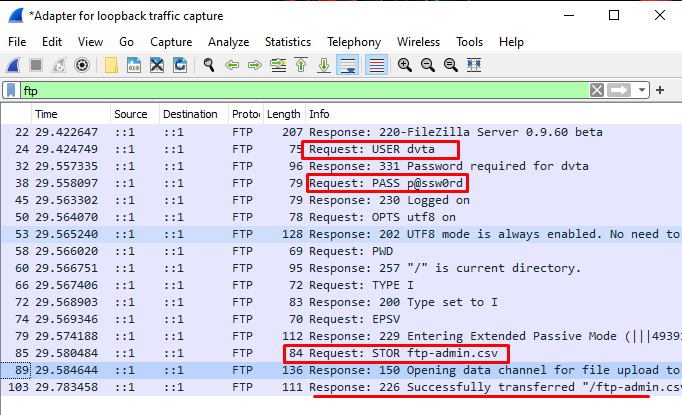Add a display filter button with plus
The image size is (682, 415).
pyautogui.click(x=660, y=90)
